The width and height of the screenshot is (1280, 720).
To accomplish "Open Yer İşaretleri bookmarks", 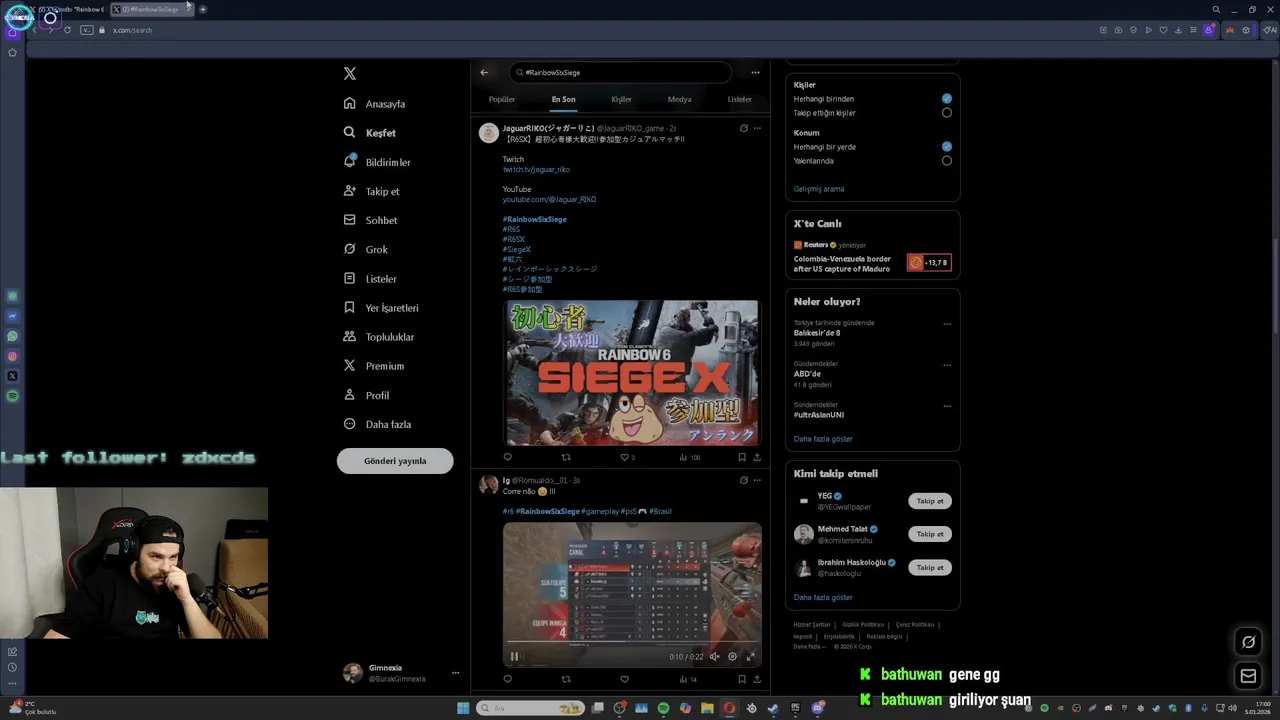I will pos(381,308).
